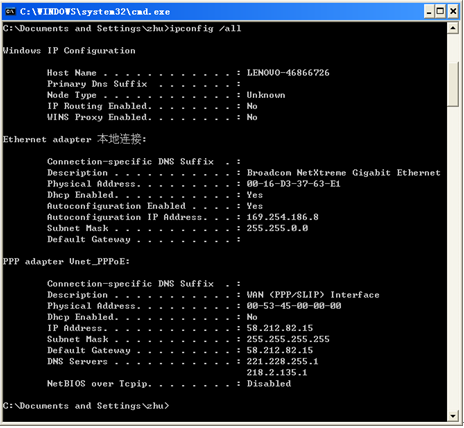This screenshot has height=428, width=464.
Task: Click the IP address 58.212.82.15 line
Action: click(180, 328)
